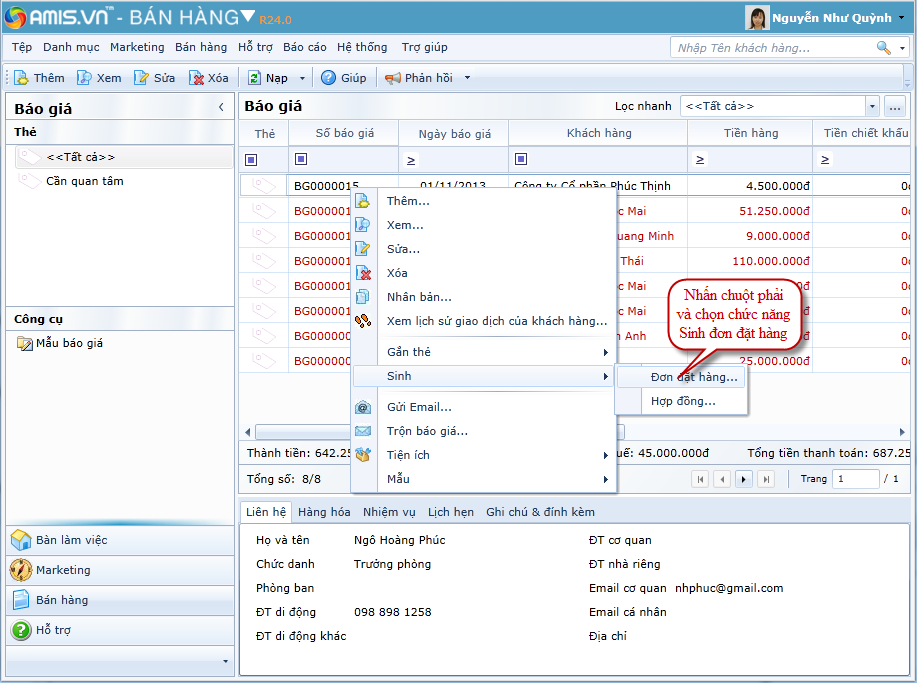Click the Xem toolbar icon

(84, 78)
